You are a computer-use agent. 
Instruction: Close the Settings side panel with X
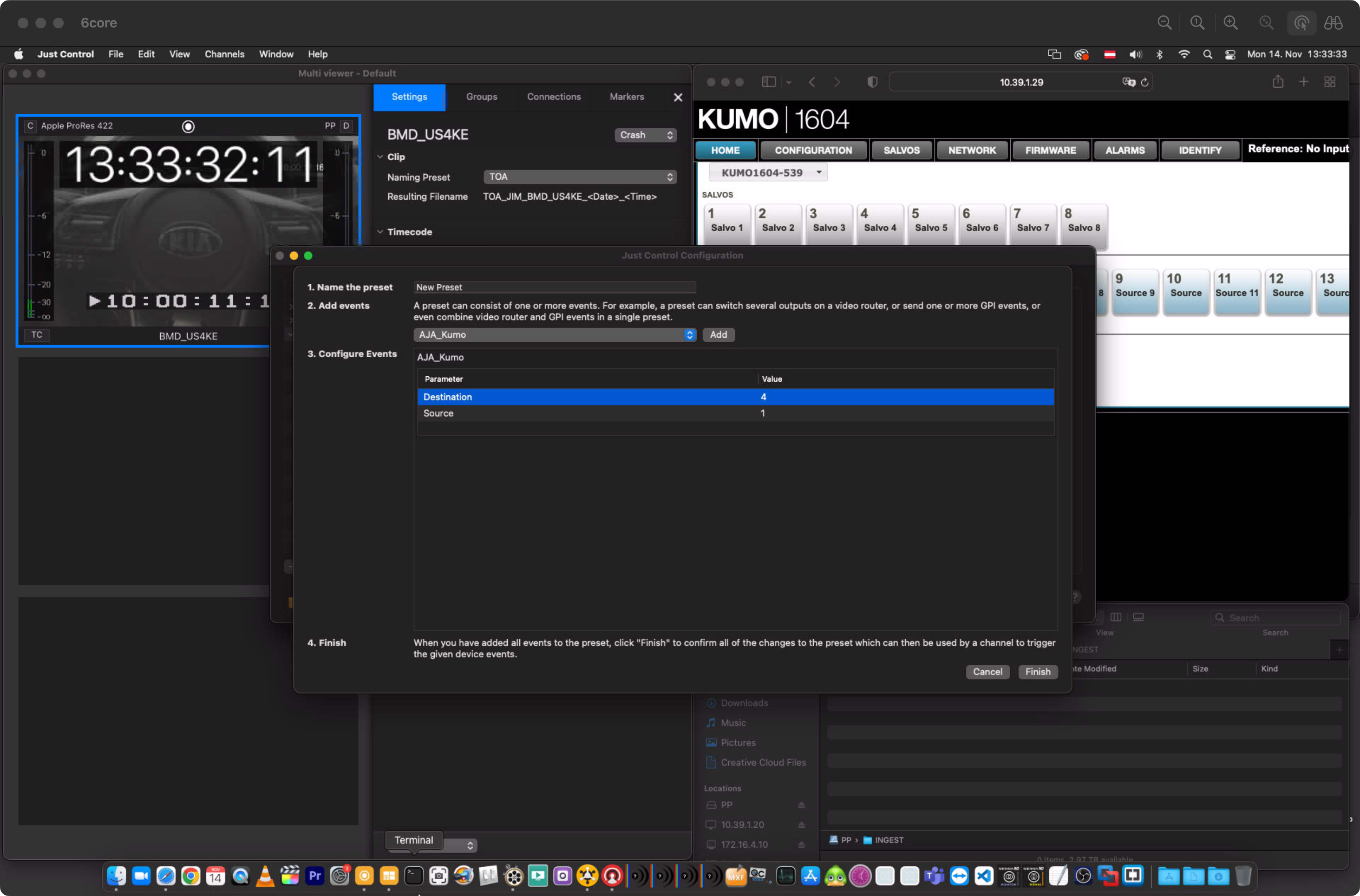pyautogui.click(x=678, y=97)
